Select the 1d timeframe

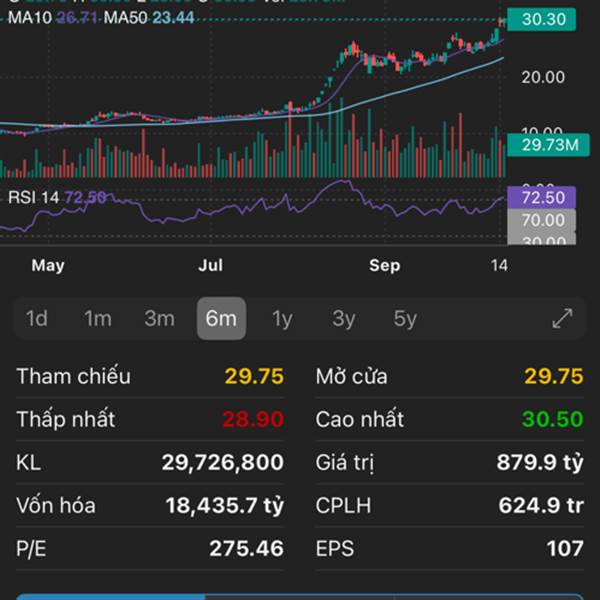37,319
